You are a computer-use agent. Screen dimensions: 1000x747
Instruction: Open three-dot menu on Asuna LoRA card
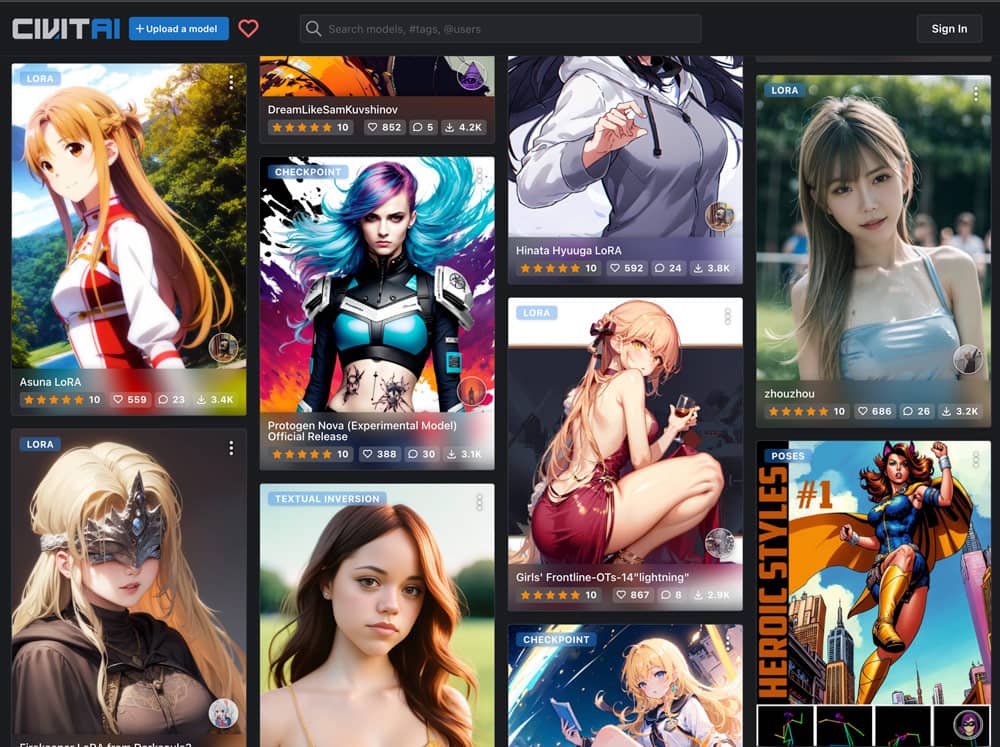pyautogui.click(x=231, y=83)
